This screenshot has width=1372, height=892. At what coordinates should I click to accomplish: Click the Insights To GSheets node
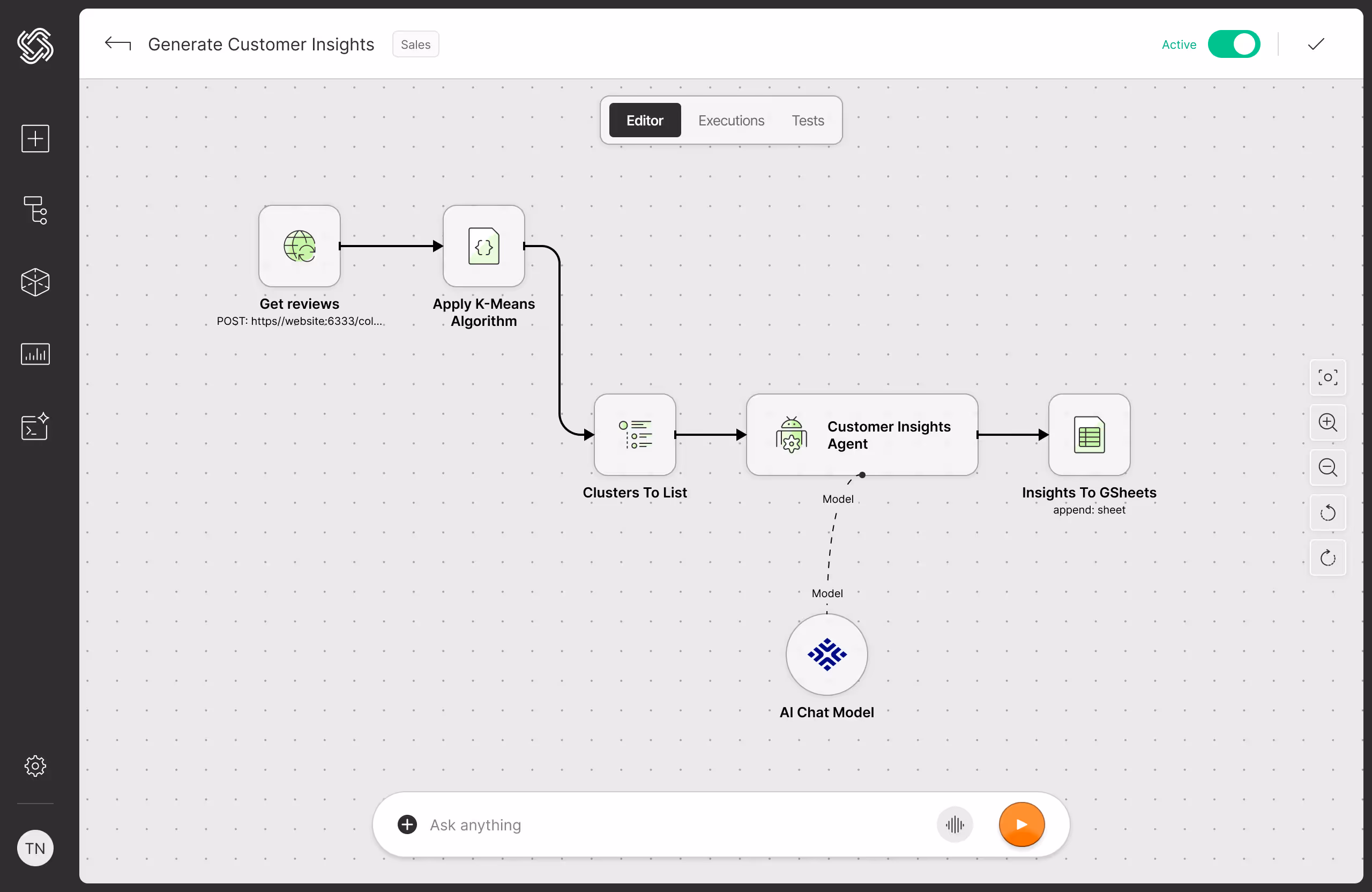coord(1088,435)
